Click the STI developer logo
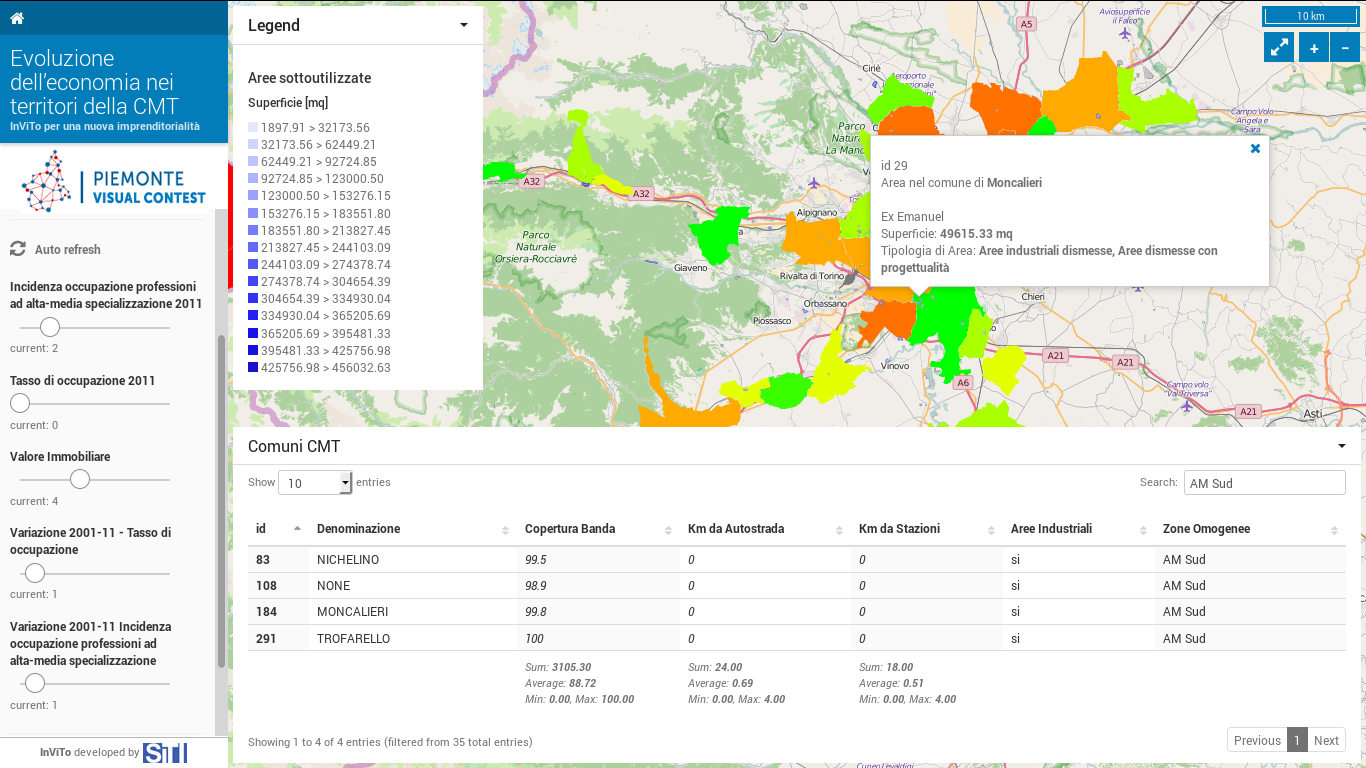Image resolution: width=1366 pixels, height=768 pixels. click(164, 752)
